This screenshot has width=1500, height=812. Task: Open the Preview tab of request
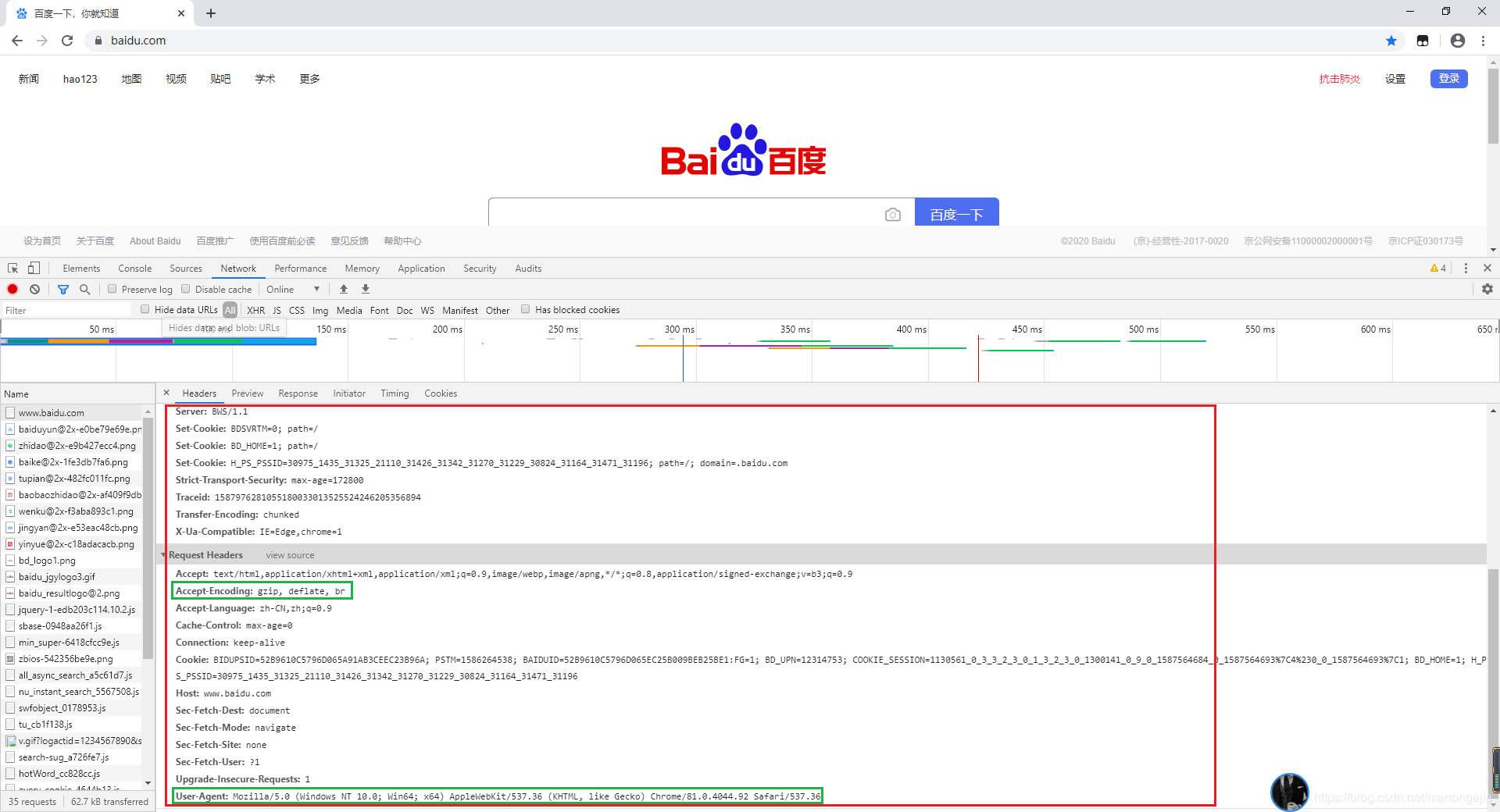(x=248, y=393)
